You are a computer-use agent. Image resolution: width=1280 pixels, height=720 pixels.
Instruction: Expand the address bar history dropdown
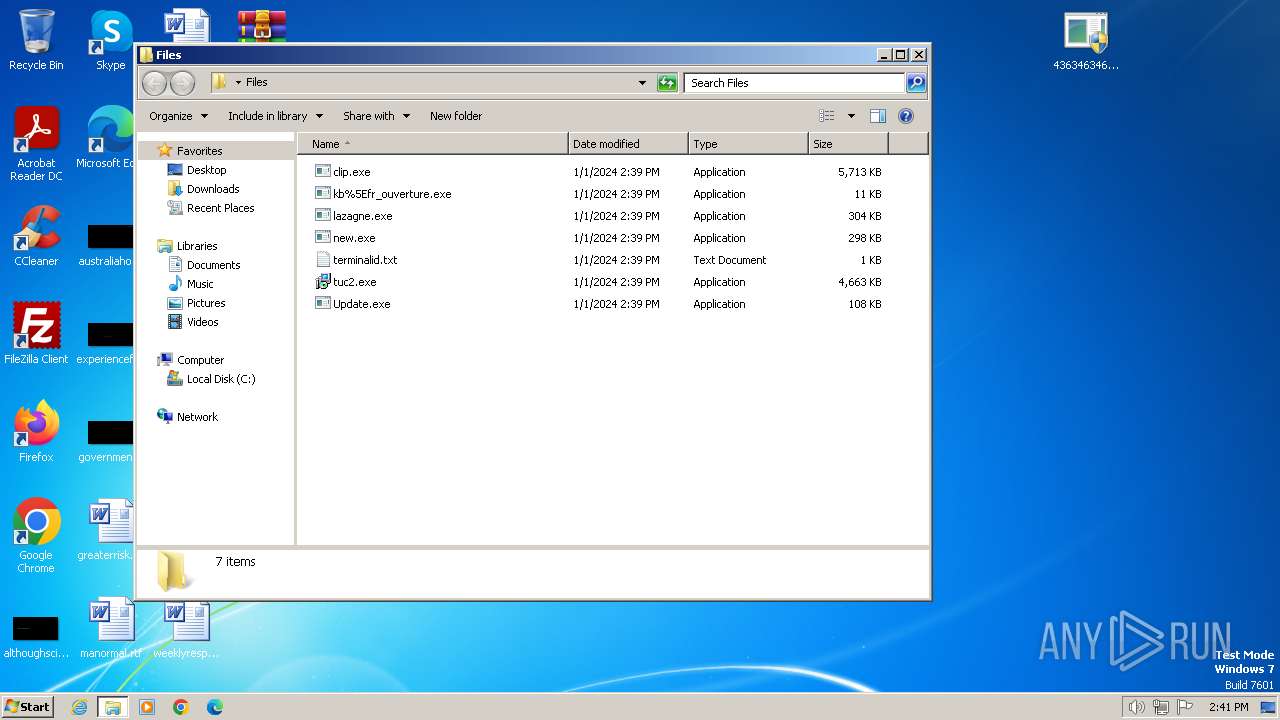[x=642, y=83]
